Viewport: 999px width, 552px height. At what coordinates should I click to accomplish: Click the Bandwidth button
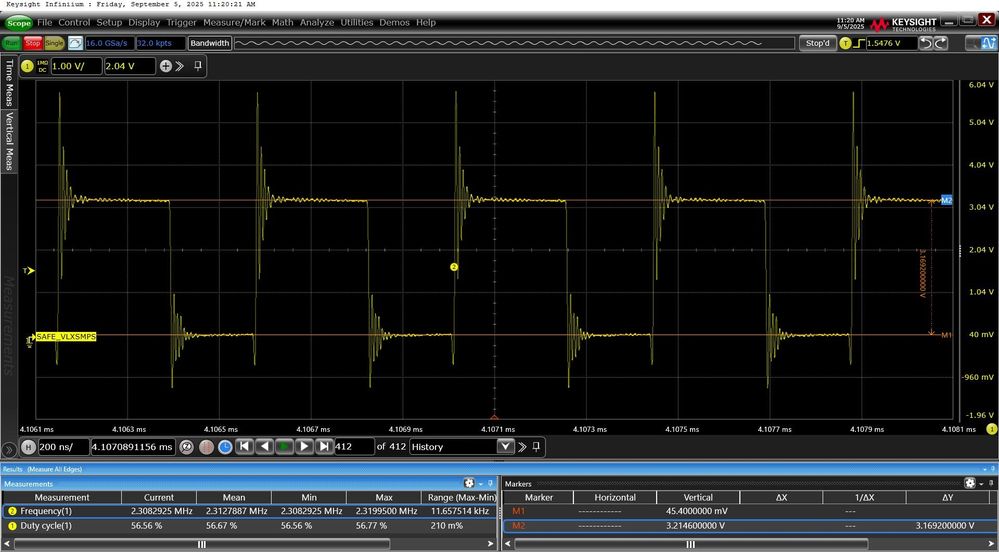point(210,43)
